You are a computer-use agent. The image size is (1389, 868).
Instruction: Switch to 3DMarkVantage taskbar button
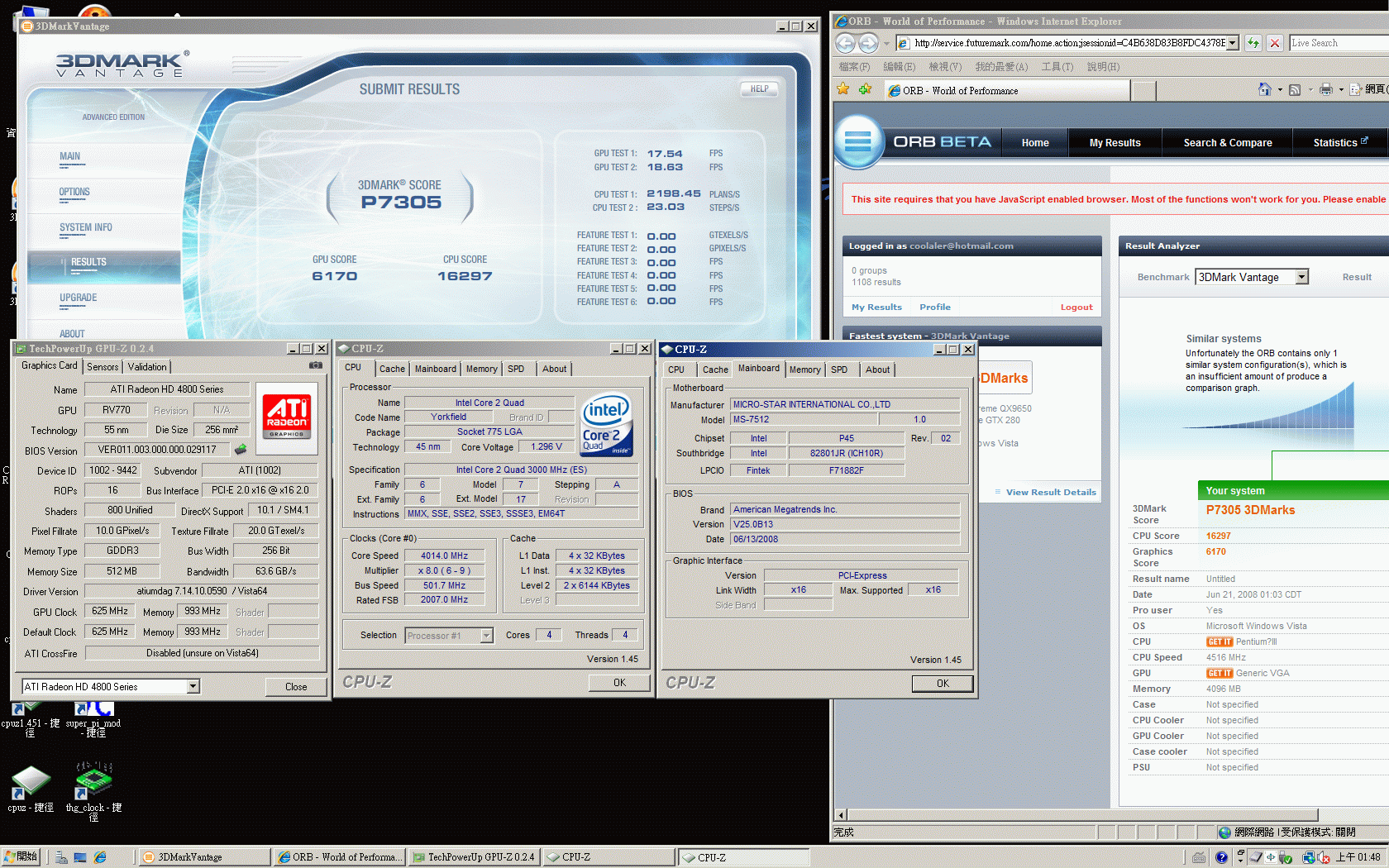[x=203, y=857]
